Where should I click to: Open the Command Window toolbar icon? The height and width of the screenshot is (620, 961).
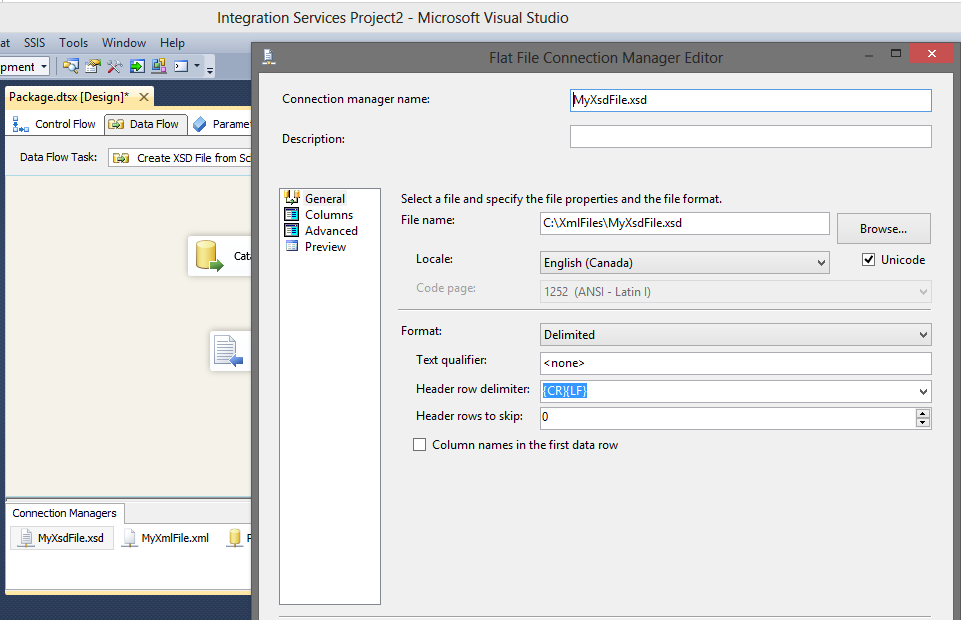coord(181,66)
